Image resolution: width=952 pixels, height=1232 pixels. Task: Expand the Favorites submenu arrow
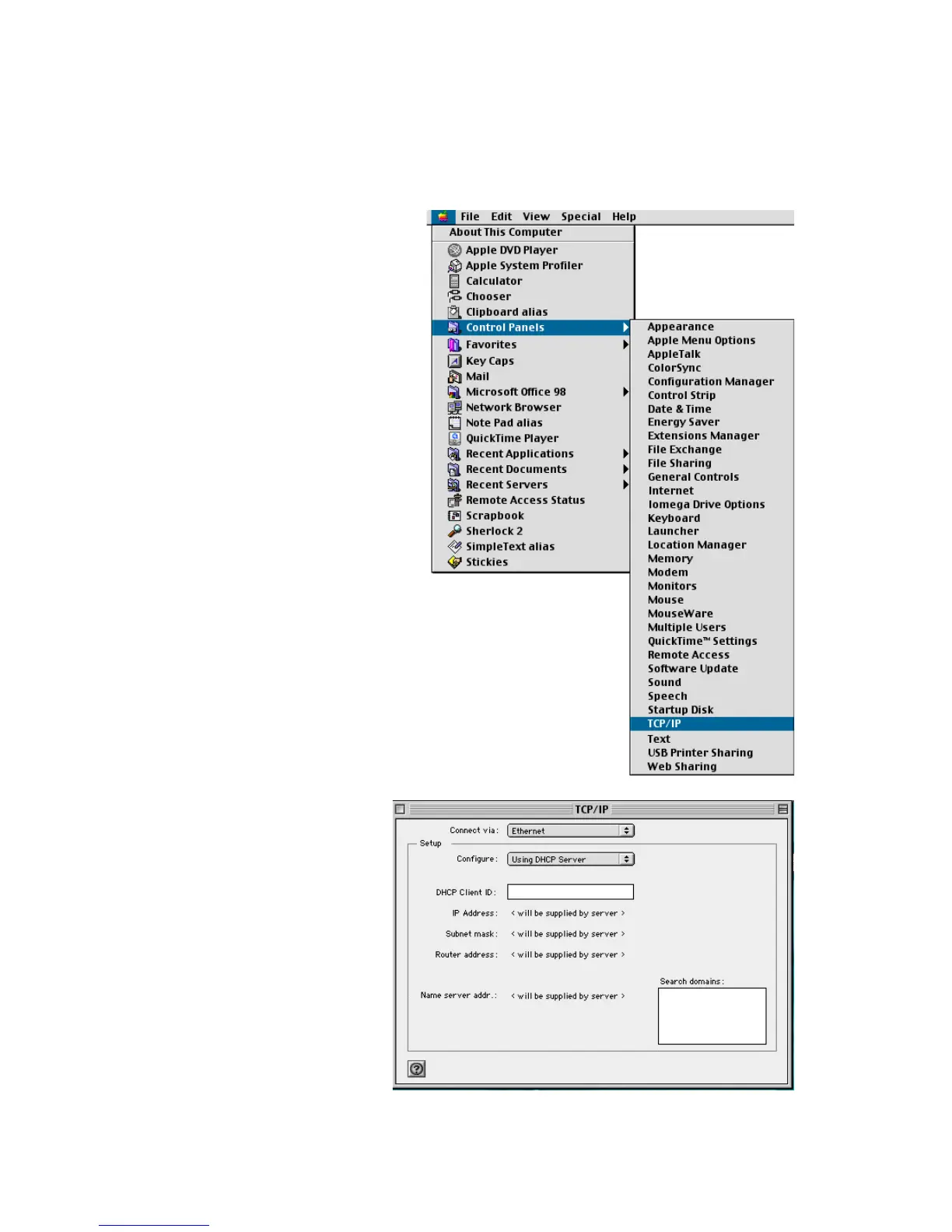[625, 345]
